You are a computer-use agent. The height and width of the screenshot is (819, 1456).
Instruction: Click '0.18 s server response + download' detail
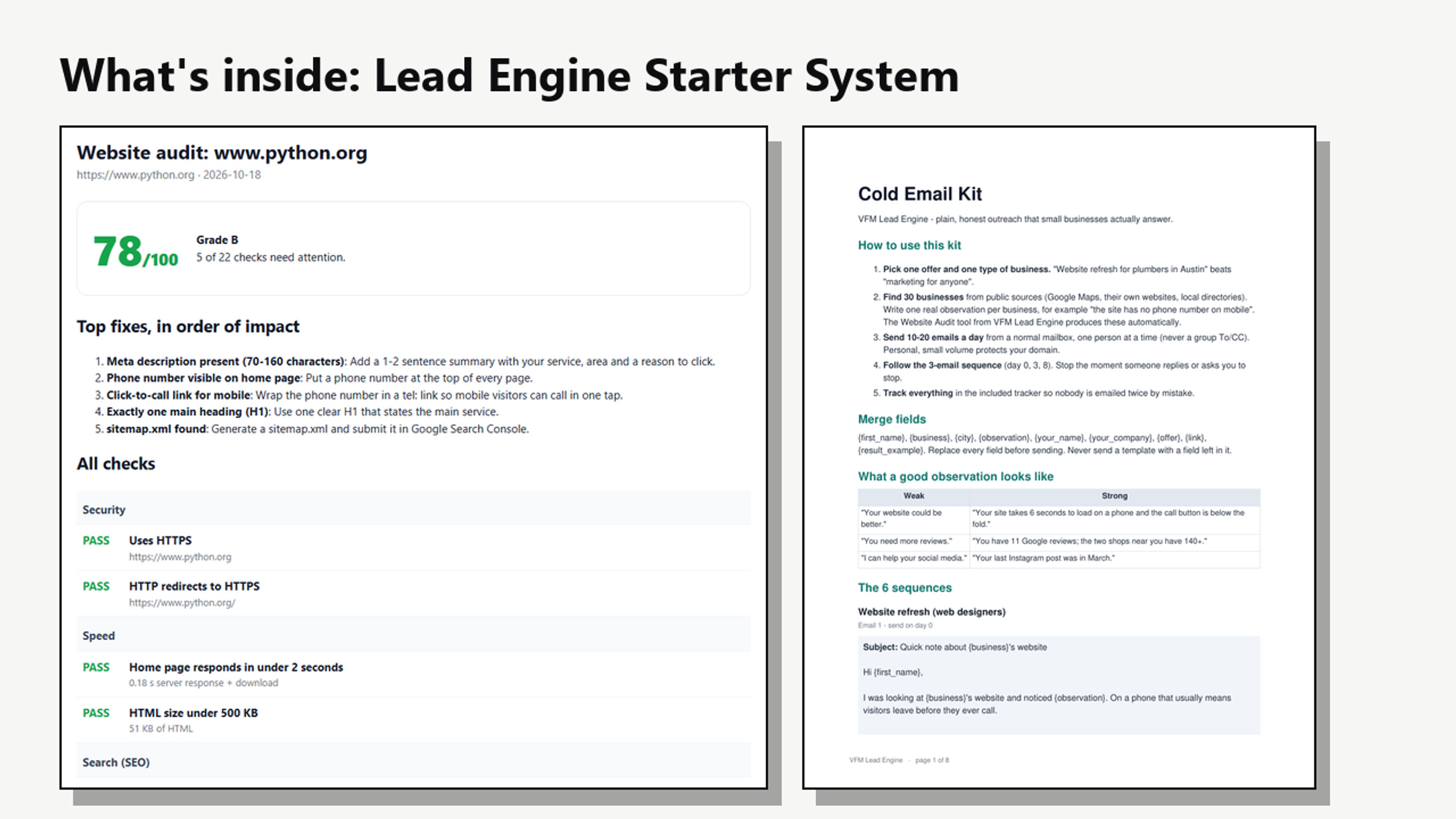[x=204, y=682]
